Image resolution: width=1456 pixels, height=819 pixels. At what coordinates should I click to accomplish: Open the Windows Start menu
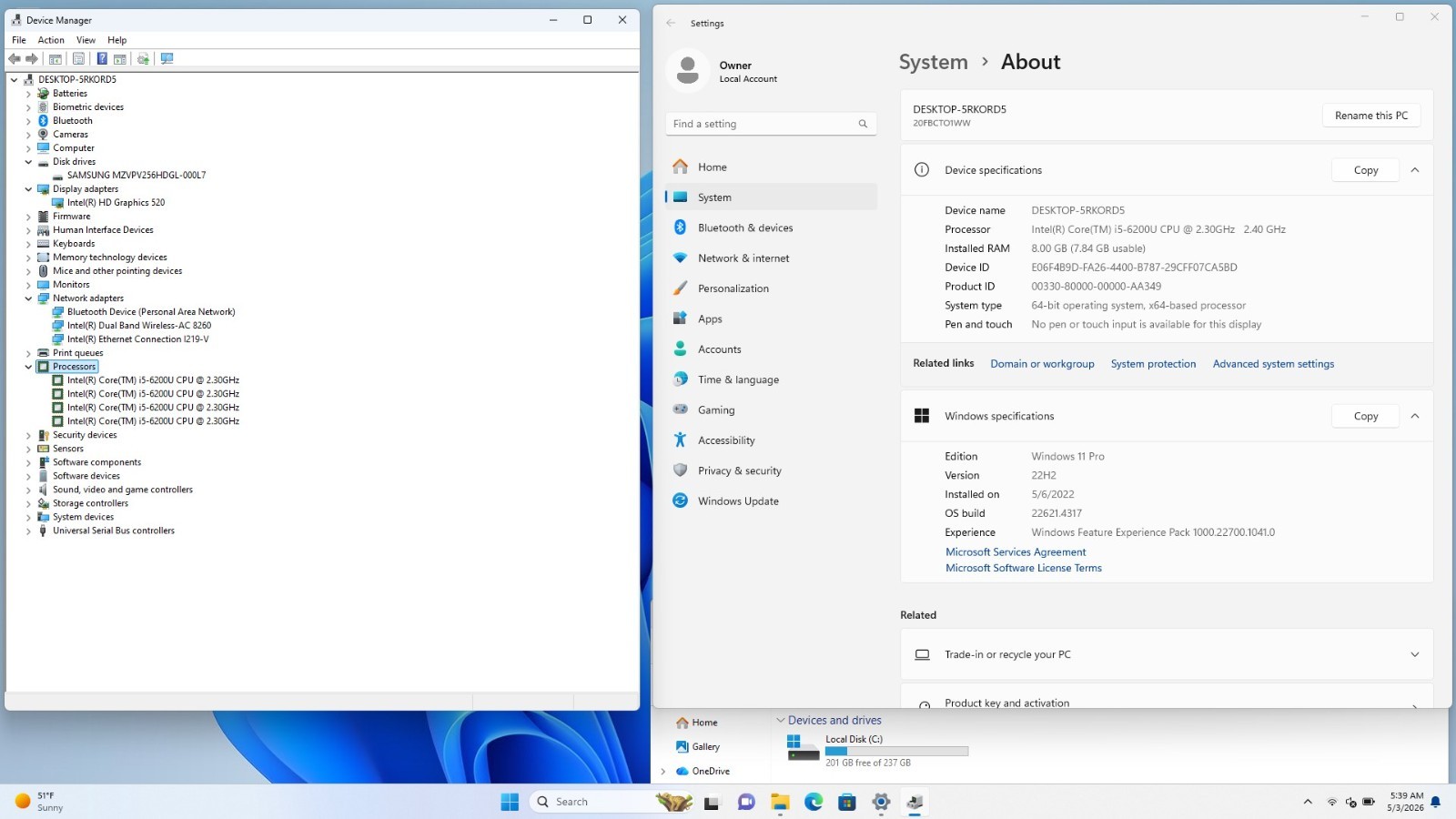pyautogui.click(x=510, y=802)
